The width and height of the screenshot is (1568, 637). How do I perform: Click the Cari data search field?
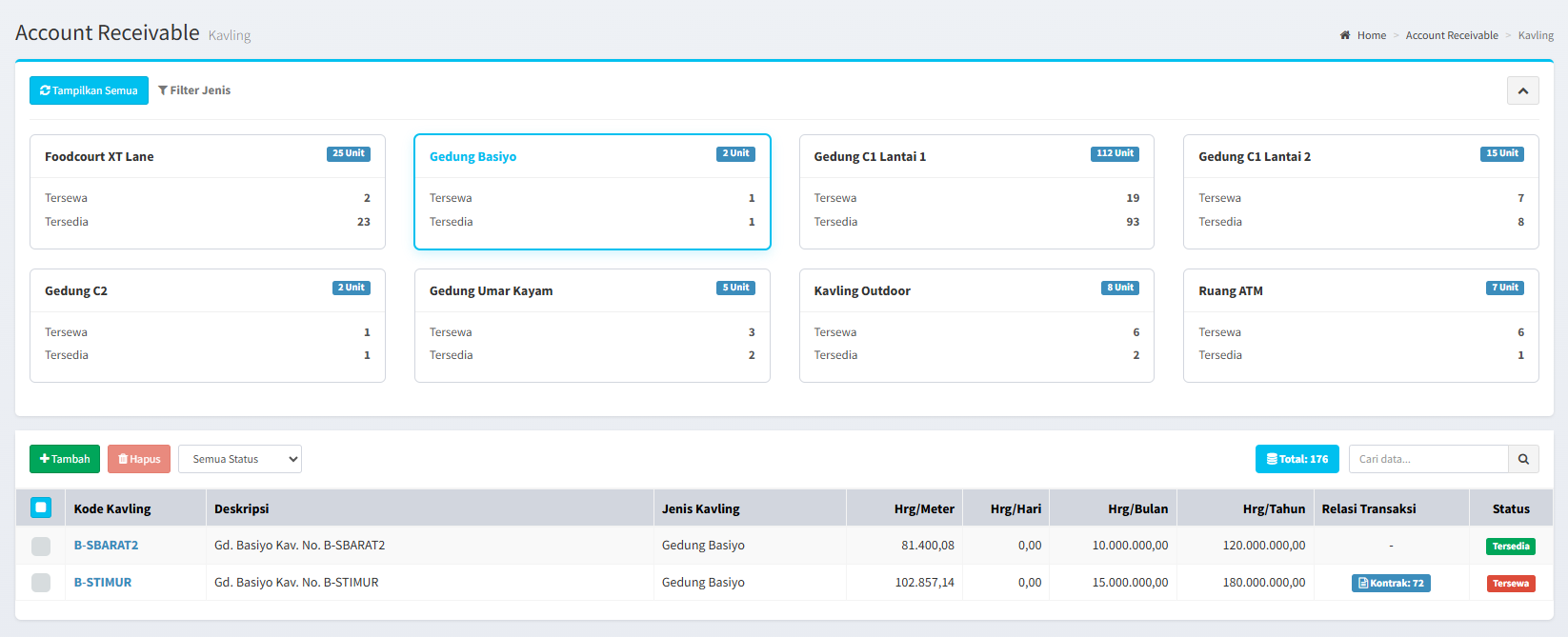[1428, 459]
